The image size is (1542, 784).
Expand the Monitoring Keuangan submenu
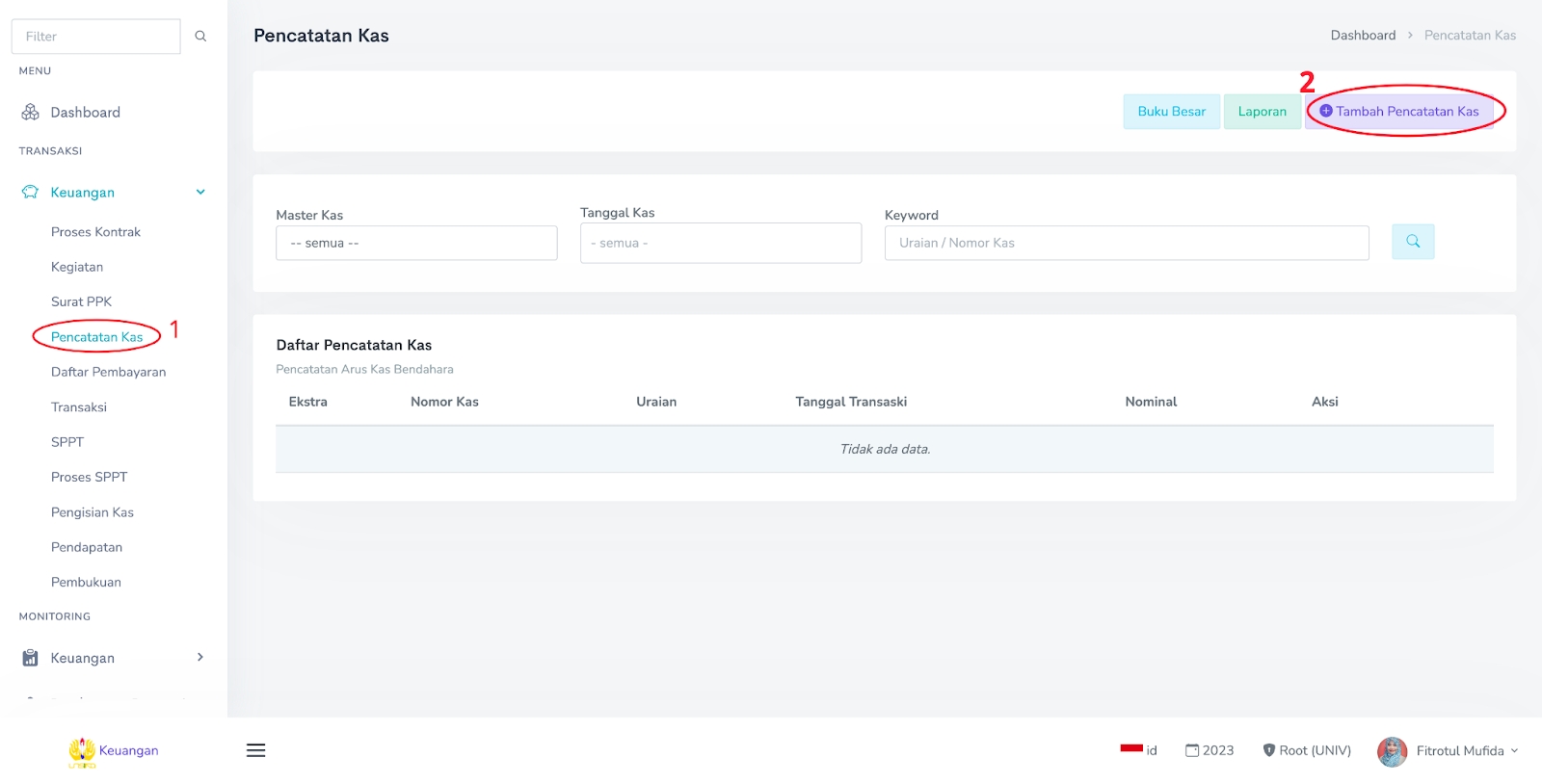pos(200,658)
